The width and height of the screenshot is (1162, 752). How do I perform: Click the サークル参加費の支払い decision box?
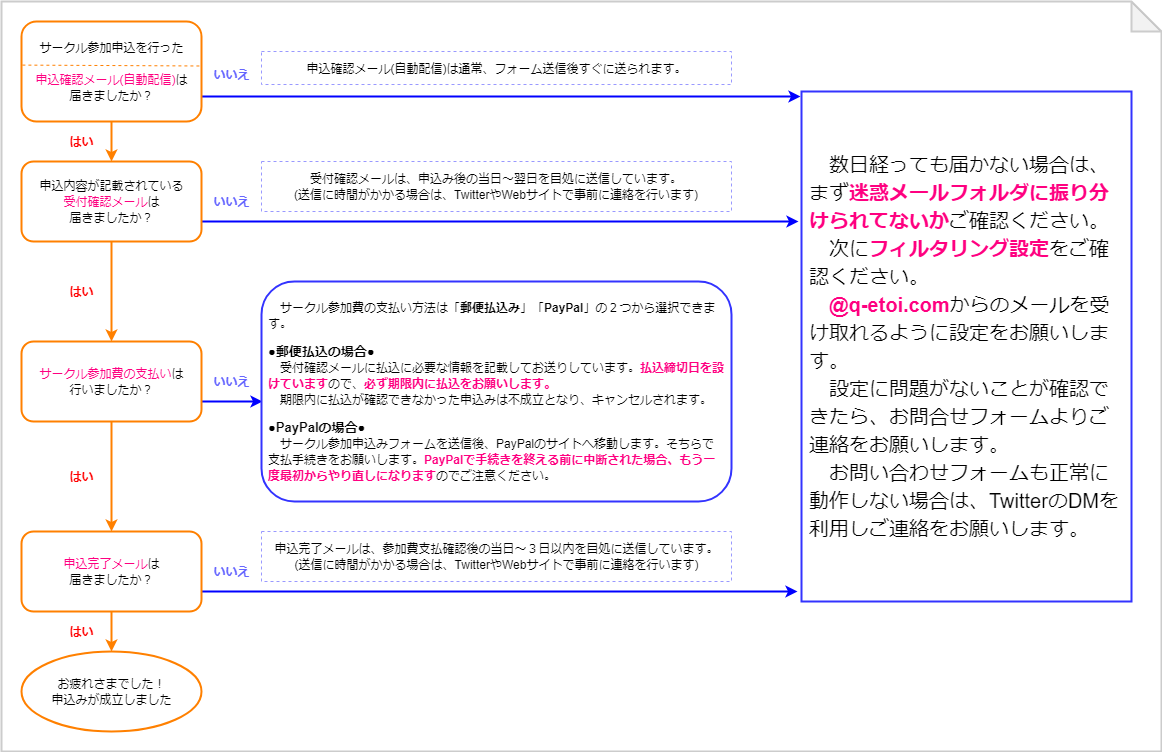click(111, 381)
